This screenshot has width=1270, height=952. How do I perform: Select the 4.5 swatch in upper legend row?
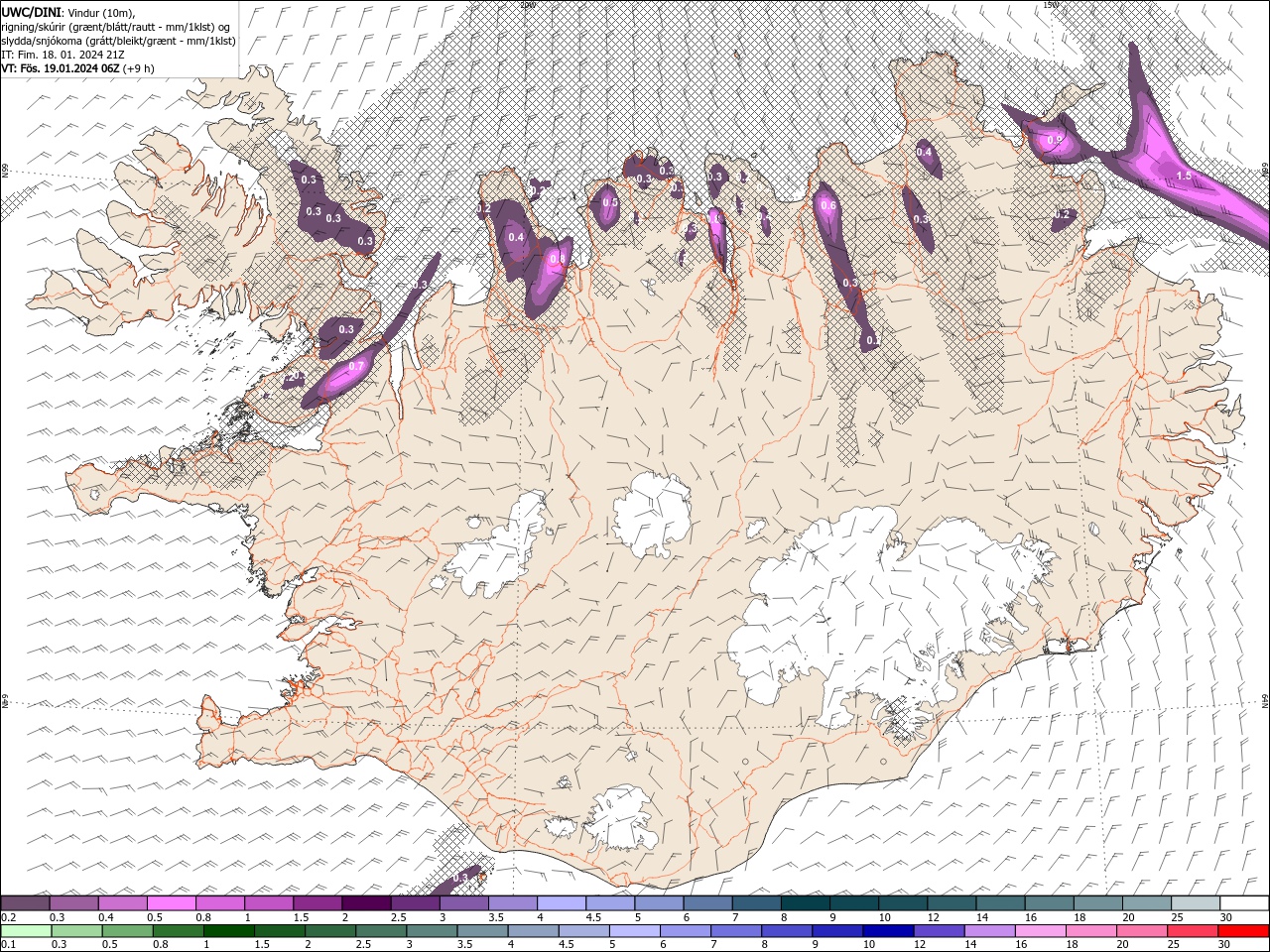608,903
